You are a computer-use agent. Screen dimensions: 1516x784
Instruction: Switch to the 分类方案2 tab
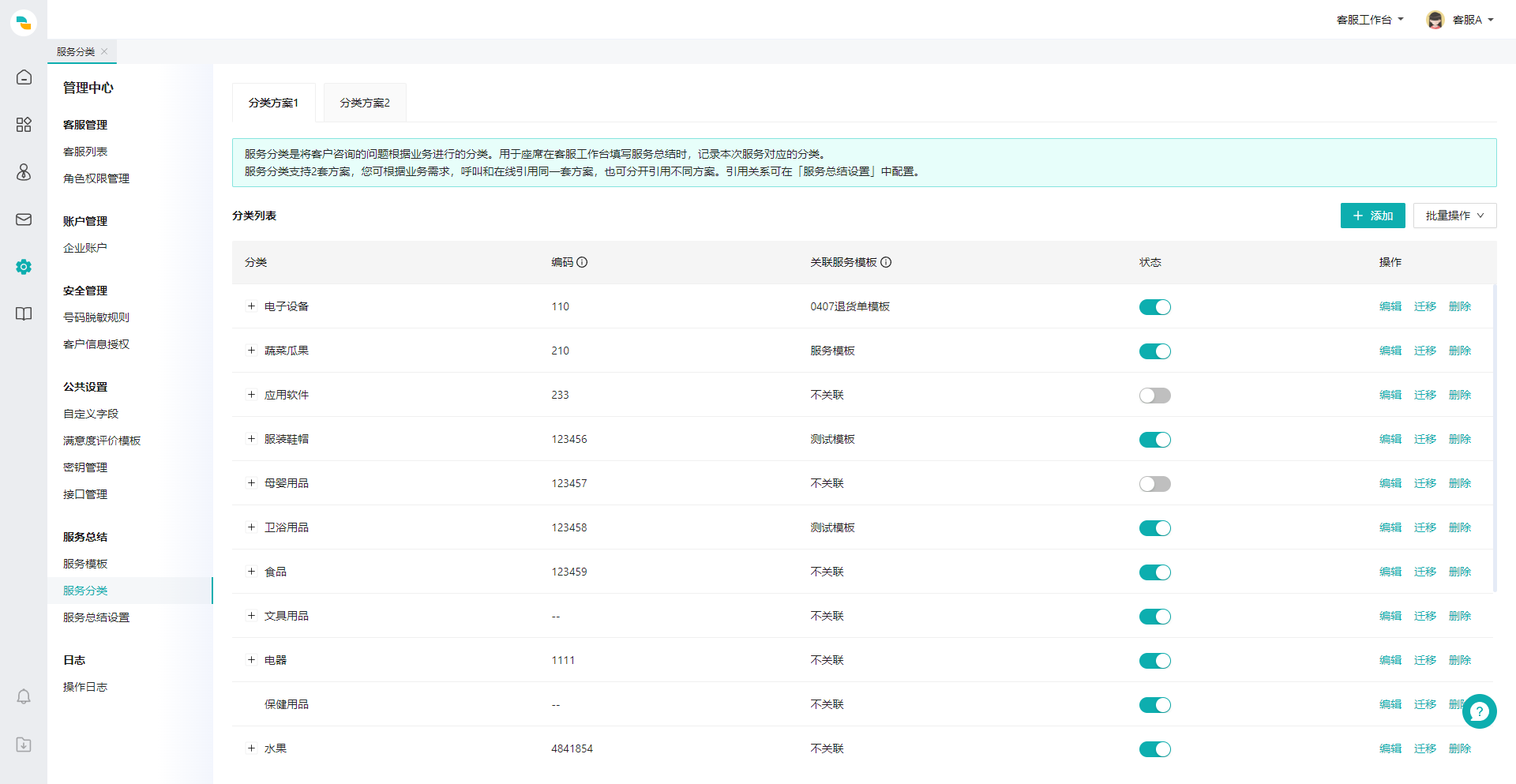(x=365, y=103)
